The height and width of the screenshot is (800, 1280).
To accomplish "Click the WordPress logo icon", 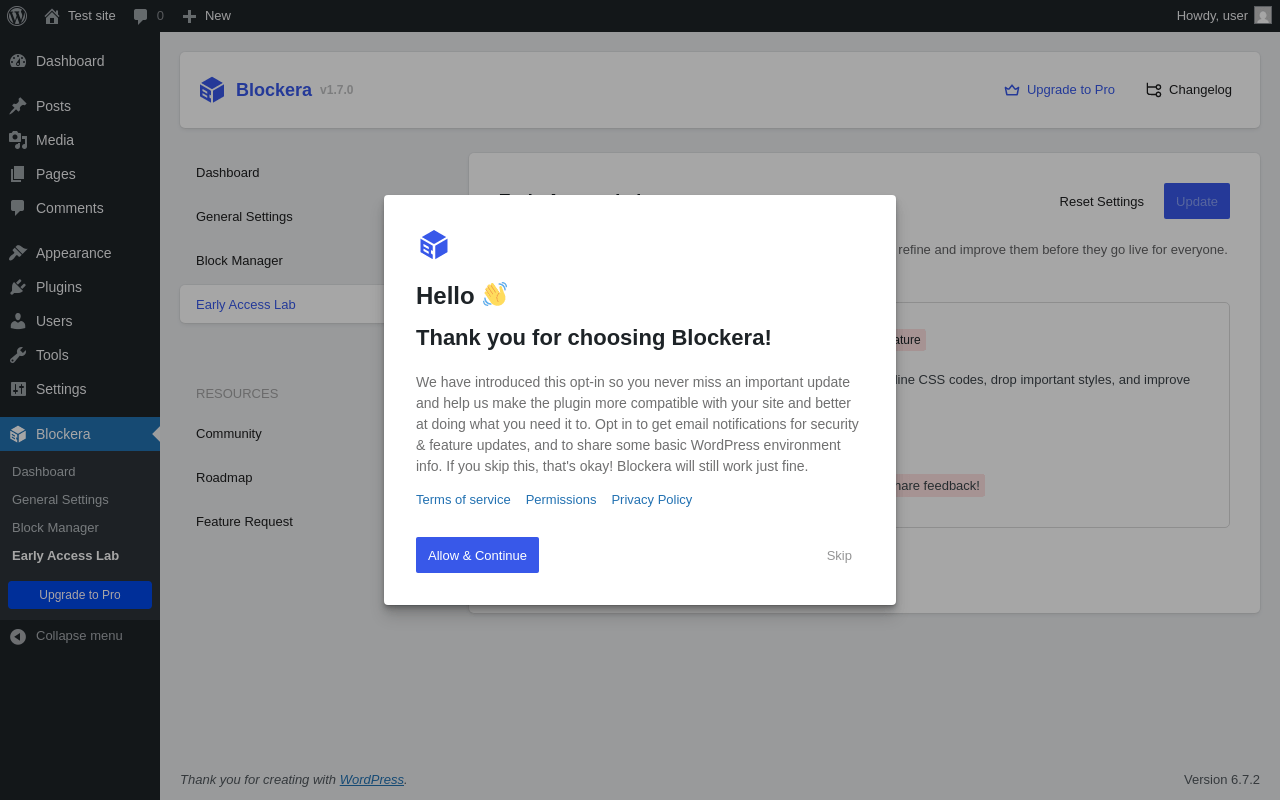I will (x=17, y=16).
